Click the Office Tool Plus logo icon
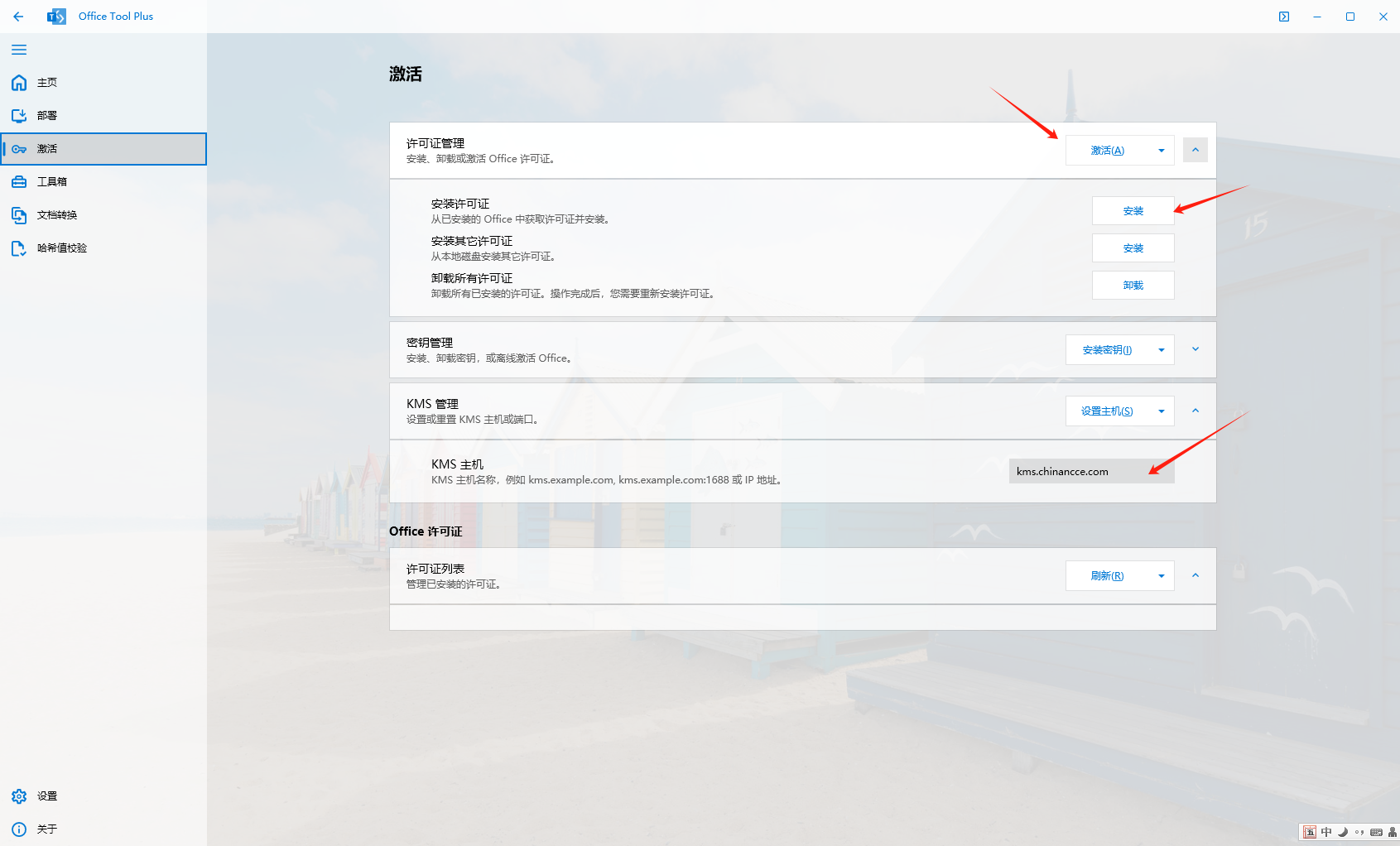The image size is (1400, 846). click(x=56, y=17)
